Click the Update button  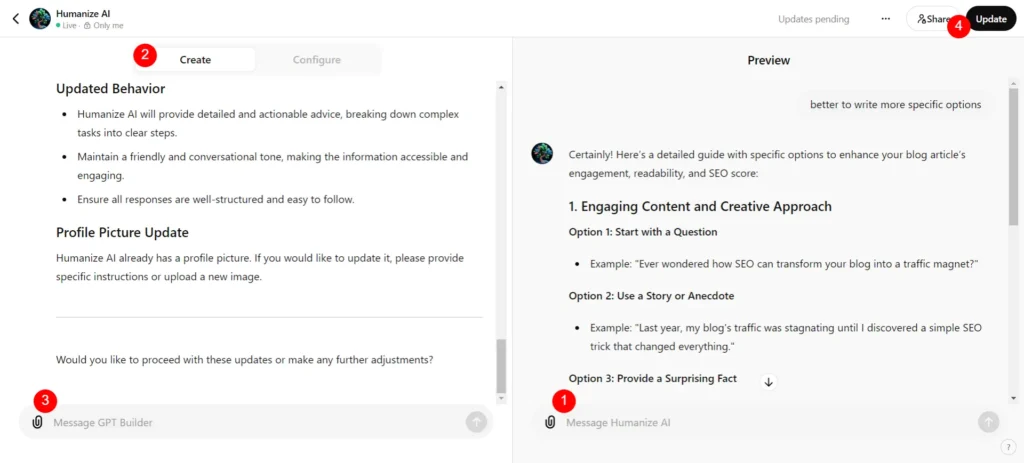point(991,19)
